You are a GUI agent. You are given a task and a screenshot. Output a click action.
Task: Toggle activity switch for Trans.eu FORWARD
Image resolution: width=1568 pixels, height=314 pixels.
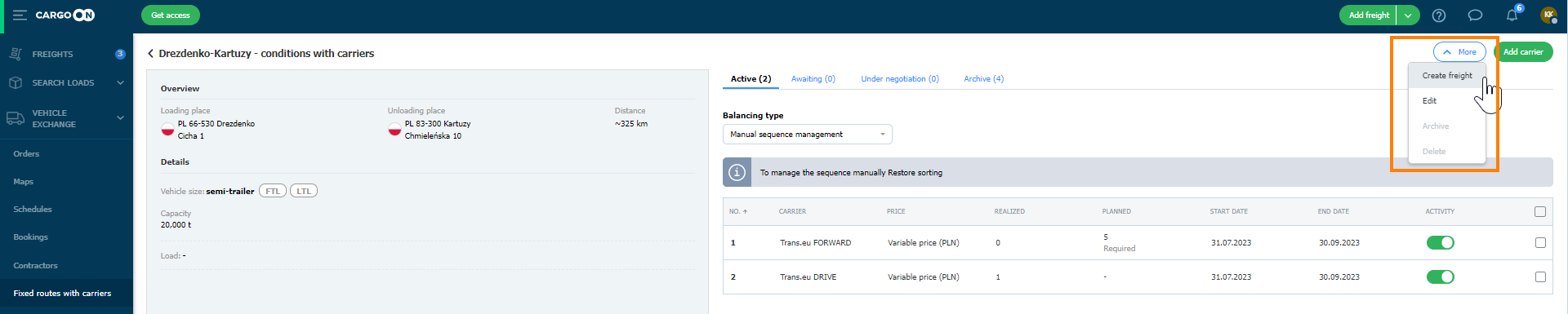(x=1441, y=242)
